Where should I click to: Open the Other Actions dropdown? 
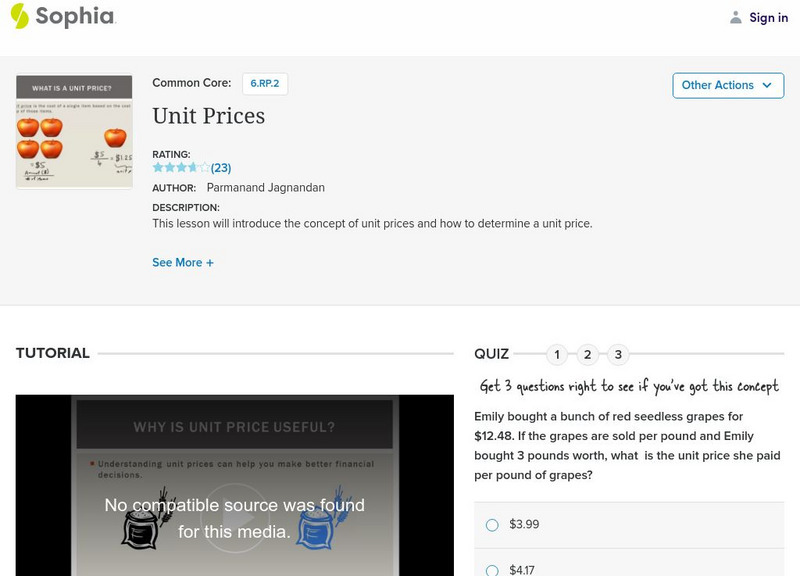click(x=728, y=85)
